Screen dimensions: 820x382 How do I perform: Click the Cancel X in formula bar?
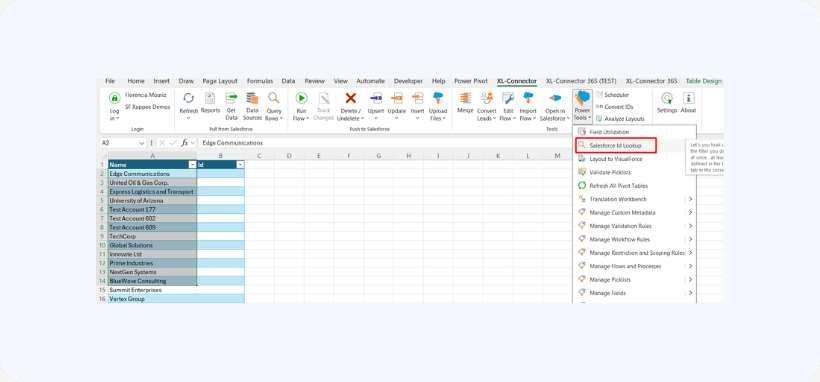coord(162,143)
